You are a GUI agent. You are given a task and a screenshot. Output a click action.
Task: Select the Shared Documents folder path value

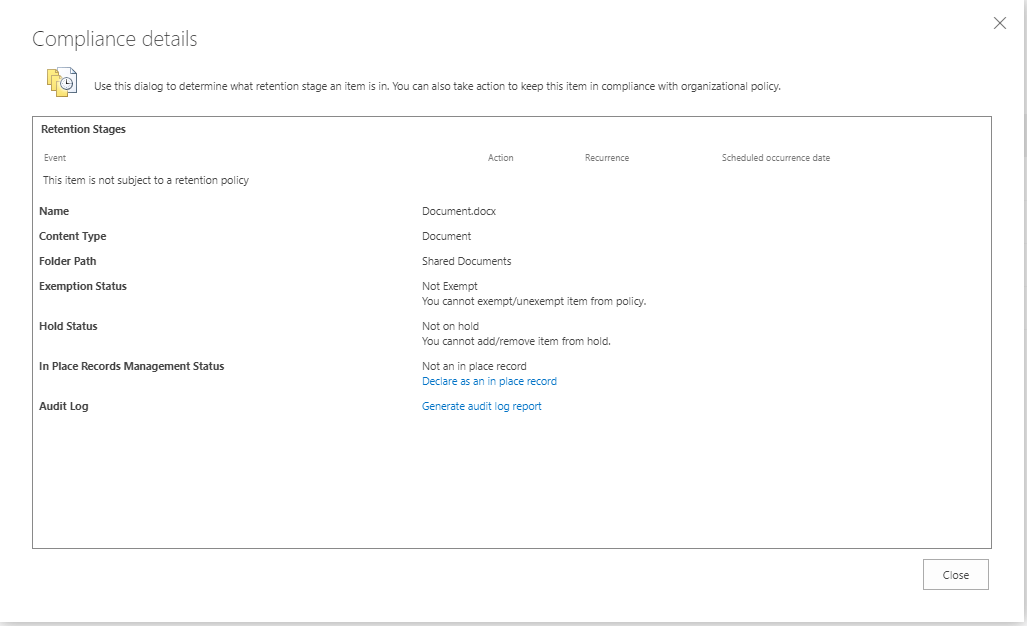(x=466, y=261)
